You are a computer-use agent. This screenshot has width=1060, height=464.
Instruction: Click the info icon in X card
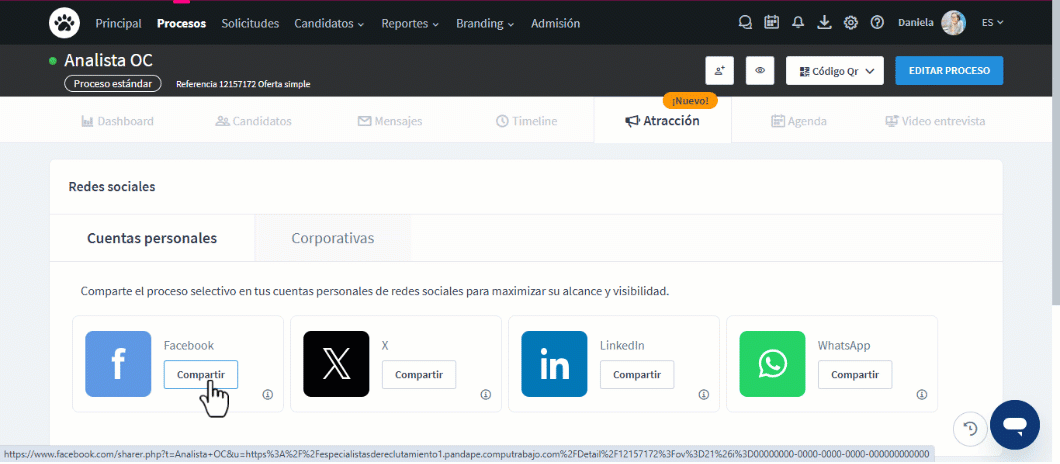pyautogui.click(x=485, y=394)
